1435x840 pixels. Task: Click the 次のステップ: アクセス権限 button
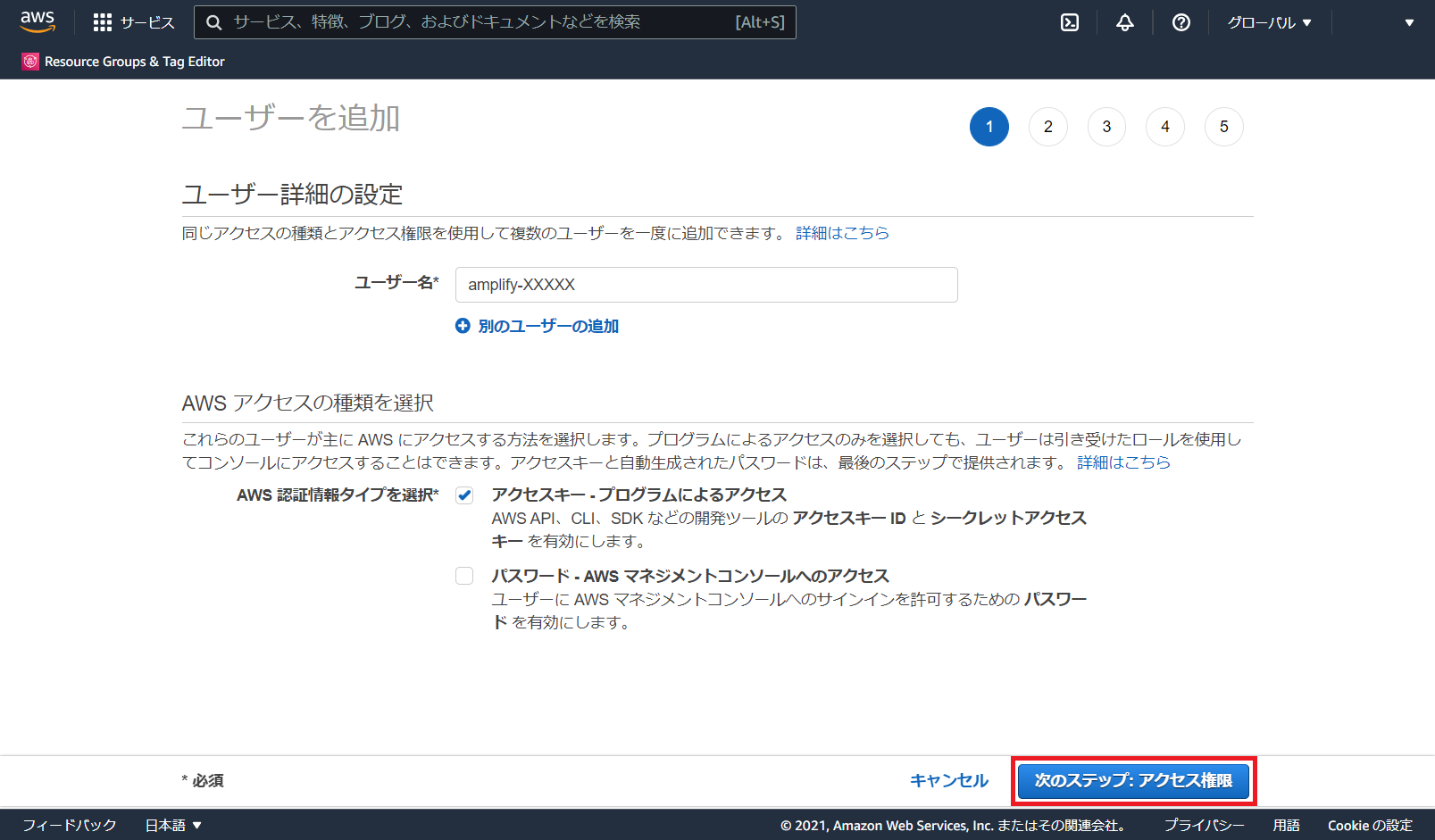1133,781
